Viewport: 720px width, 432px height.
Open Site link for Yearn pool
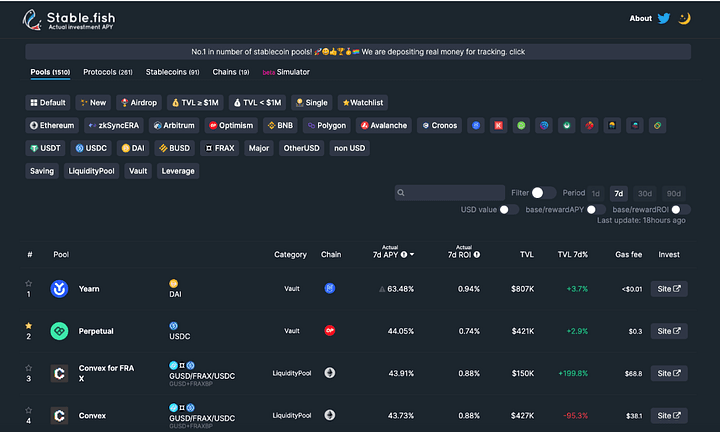tap(669, 289)
